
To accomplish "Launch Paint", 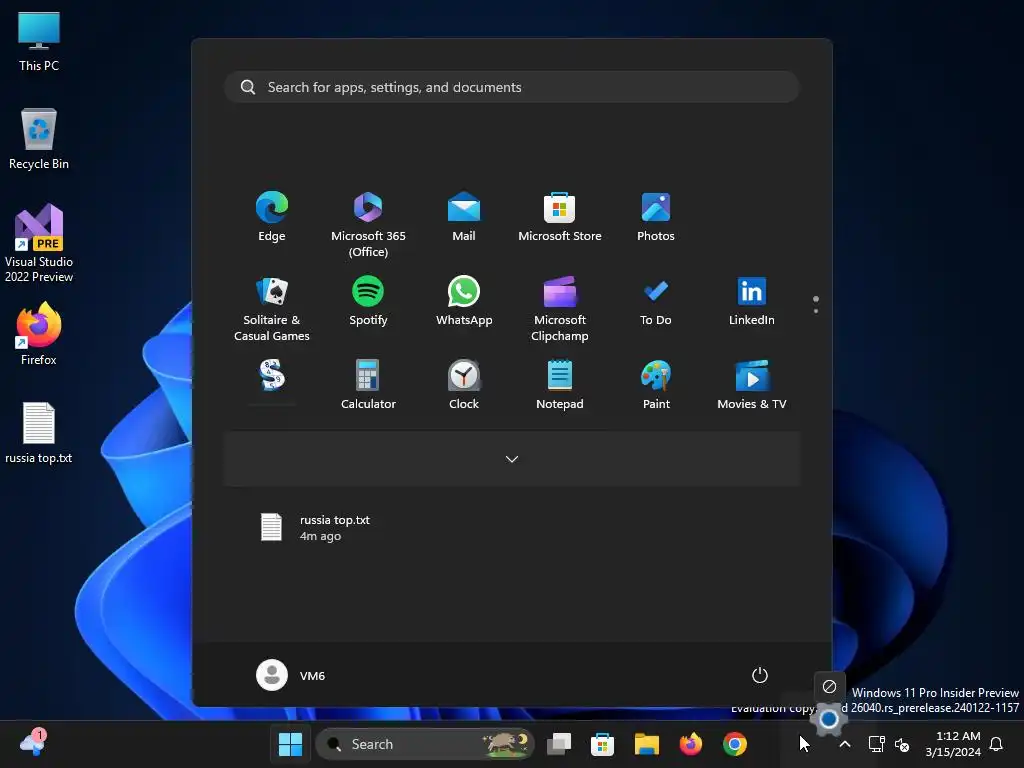I will 656,385.
